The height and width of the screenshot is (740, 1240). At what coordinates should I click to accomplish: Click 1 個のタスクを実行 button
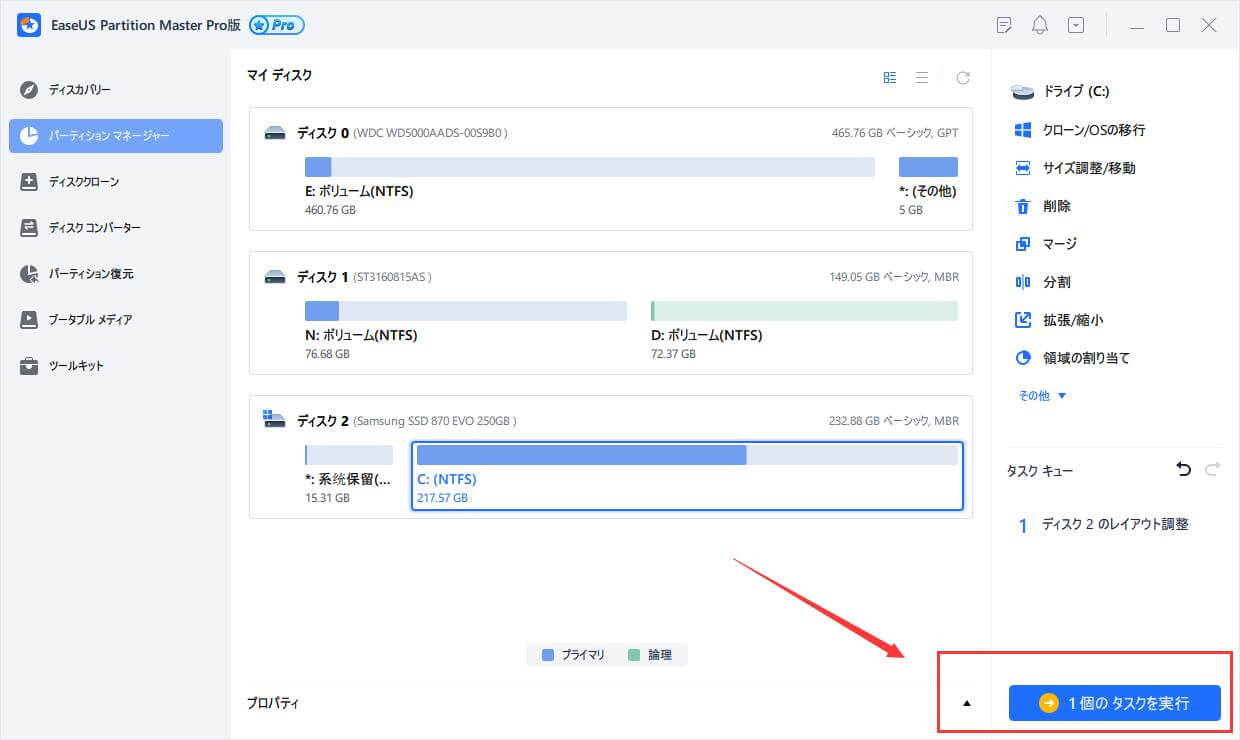tap(1114, 703)
